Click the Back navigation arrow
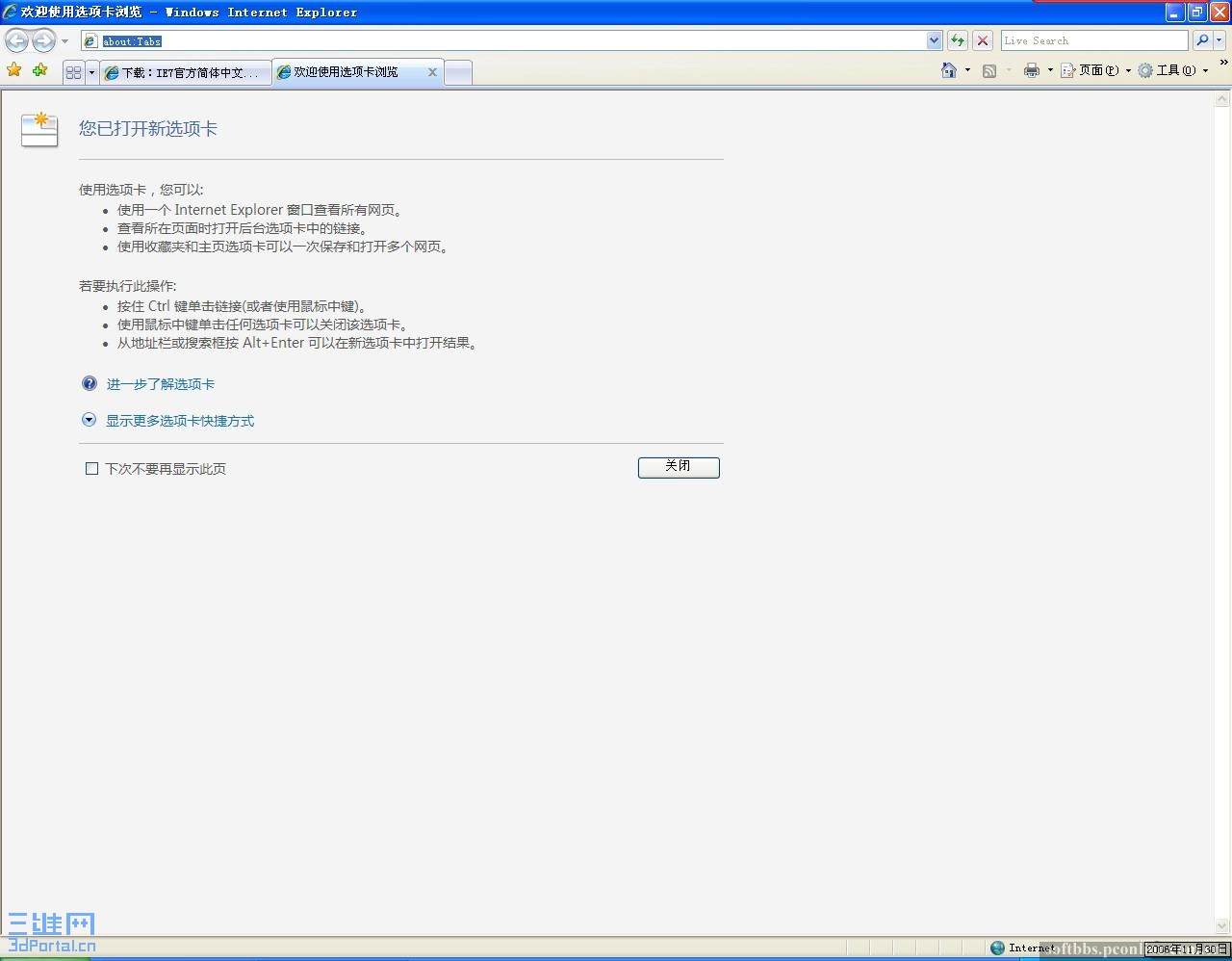Image resolution: width=1232 pixels, height=961 pixels. (16, 40)
